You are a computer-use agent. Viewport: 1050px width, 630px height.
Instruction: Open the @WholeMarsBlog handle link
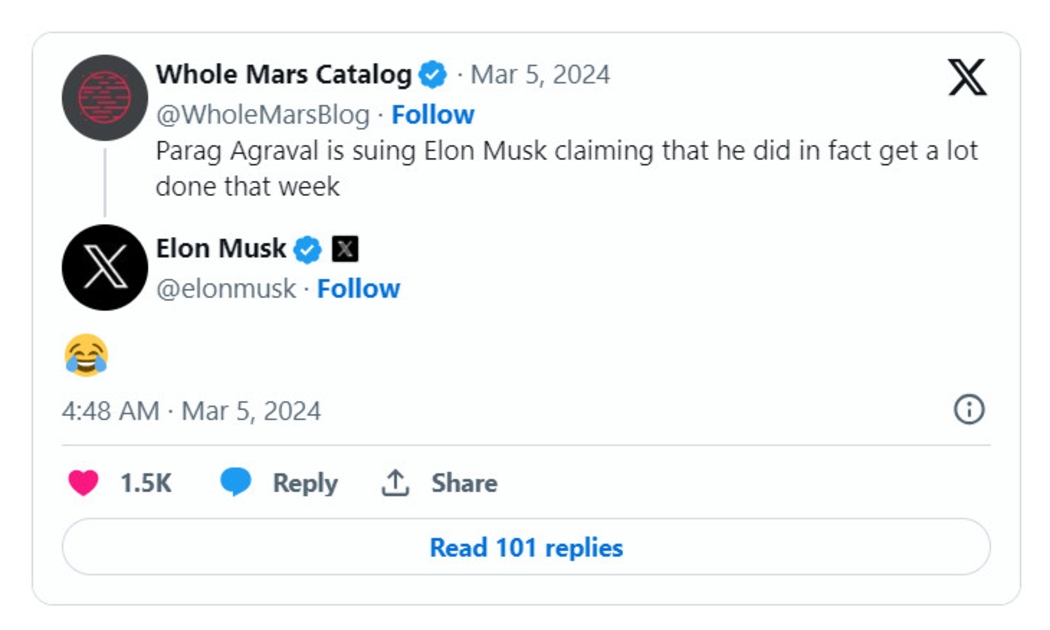pyautogui.click(x=262, y=115)
